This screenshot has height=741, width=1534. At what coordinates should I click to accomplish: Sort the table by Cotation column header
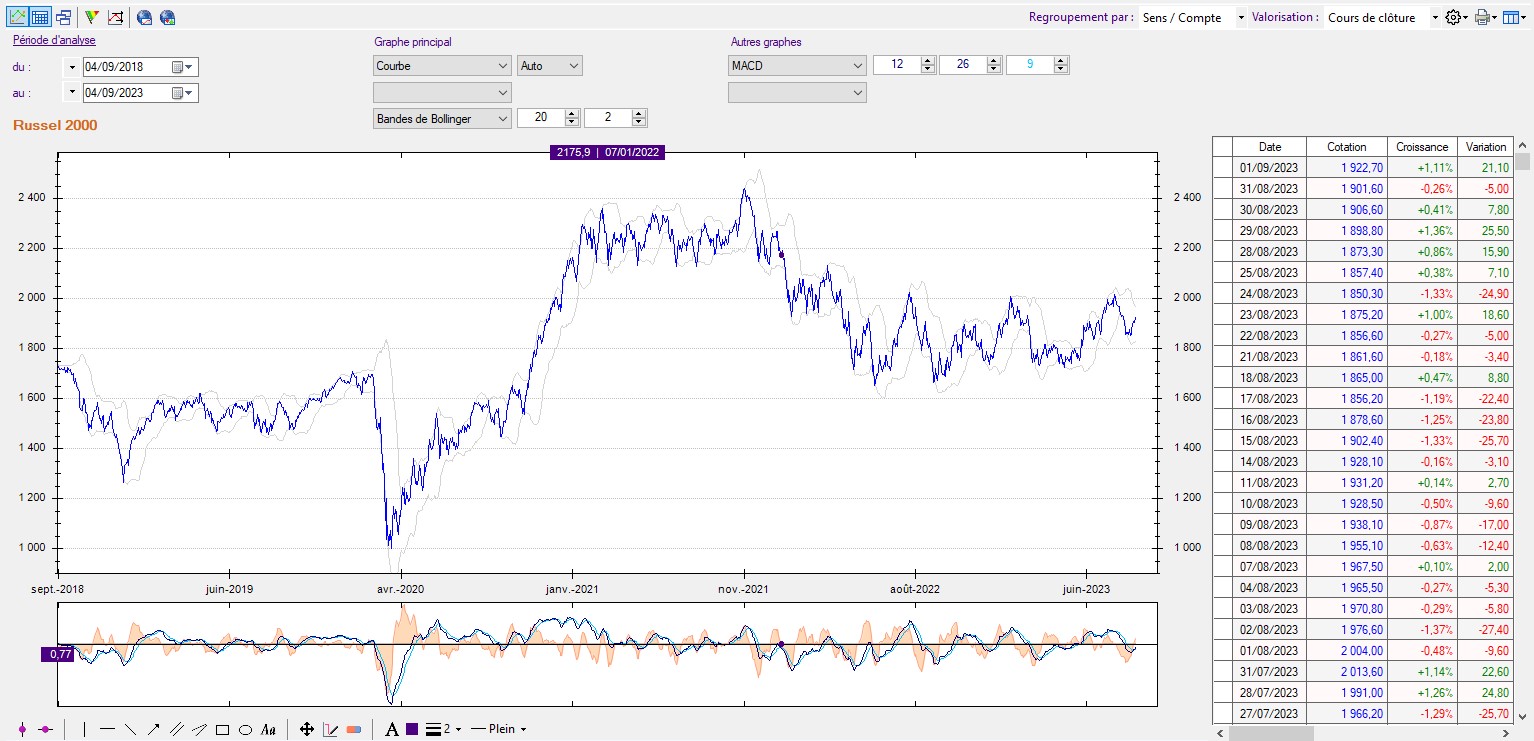point(1346,146)
